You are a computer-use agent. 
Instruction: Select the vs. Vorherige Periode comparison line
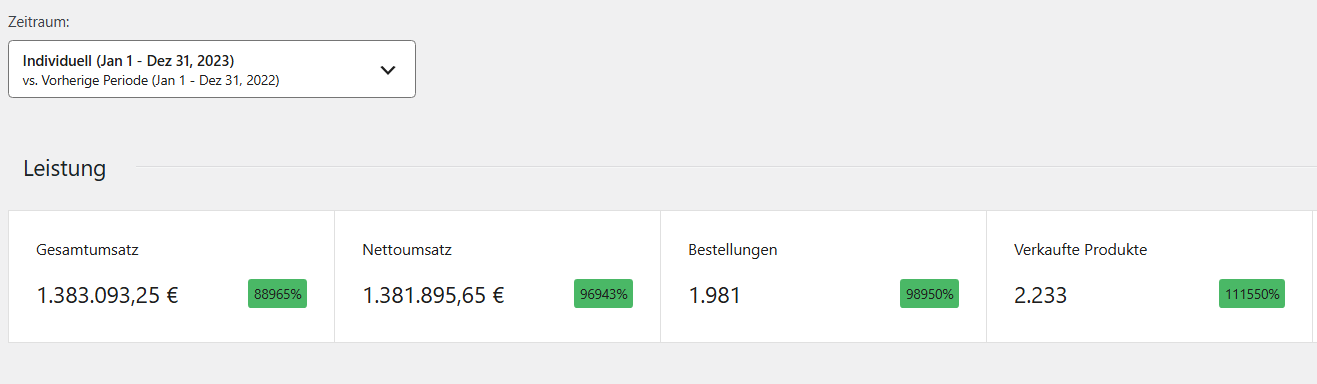tap(151, 80)
